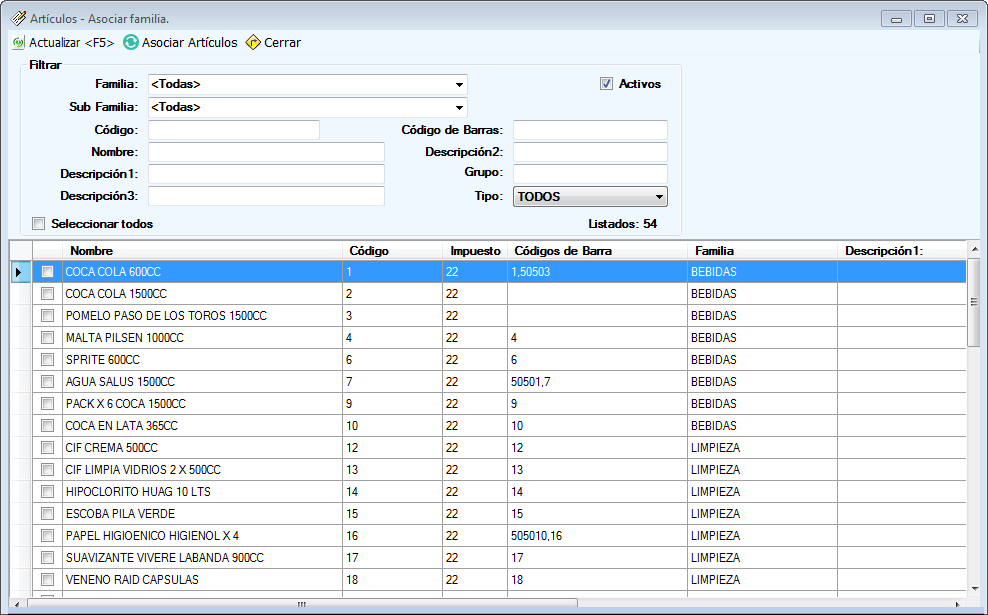Focus the Descripción3 input field
Image resolution: width=988 pixels, height=615 pixels.
(267, 196)
